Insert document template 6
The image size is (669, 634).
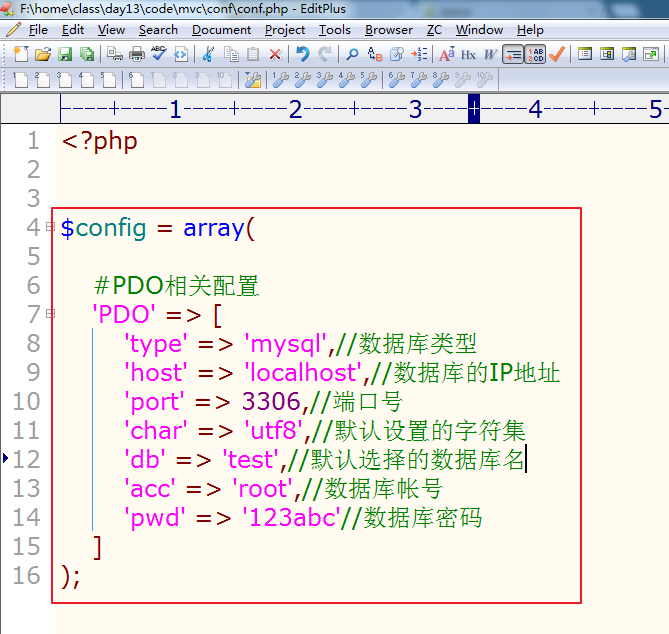pos(137,79)
